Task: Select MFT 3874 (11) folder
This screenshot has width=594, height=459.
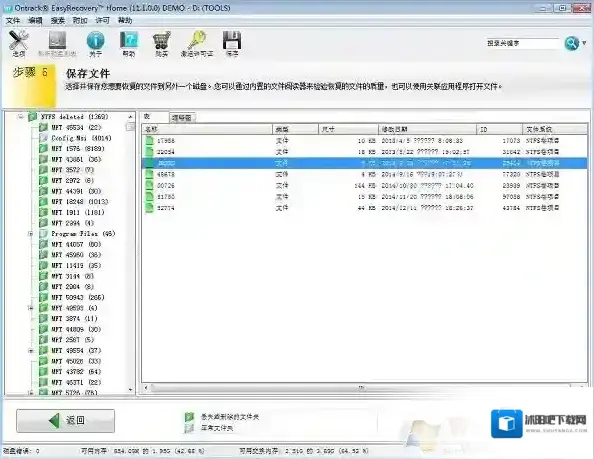Action: point(74,318)
